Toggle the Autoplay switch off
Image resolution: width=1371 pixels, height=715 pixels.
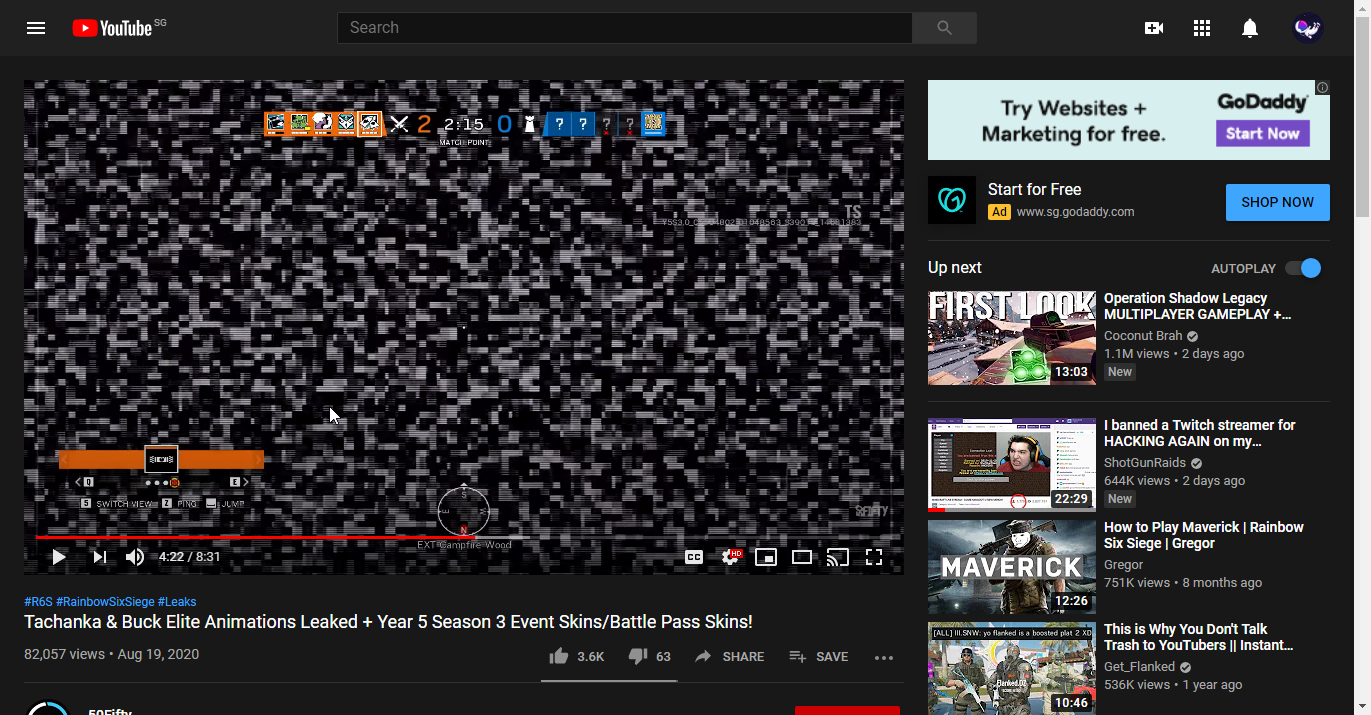click(x=1303, y=268)
